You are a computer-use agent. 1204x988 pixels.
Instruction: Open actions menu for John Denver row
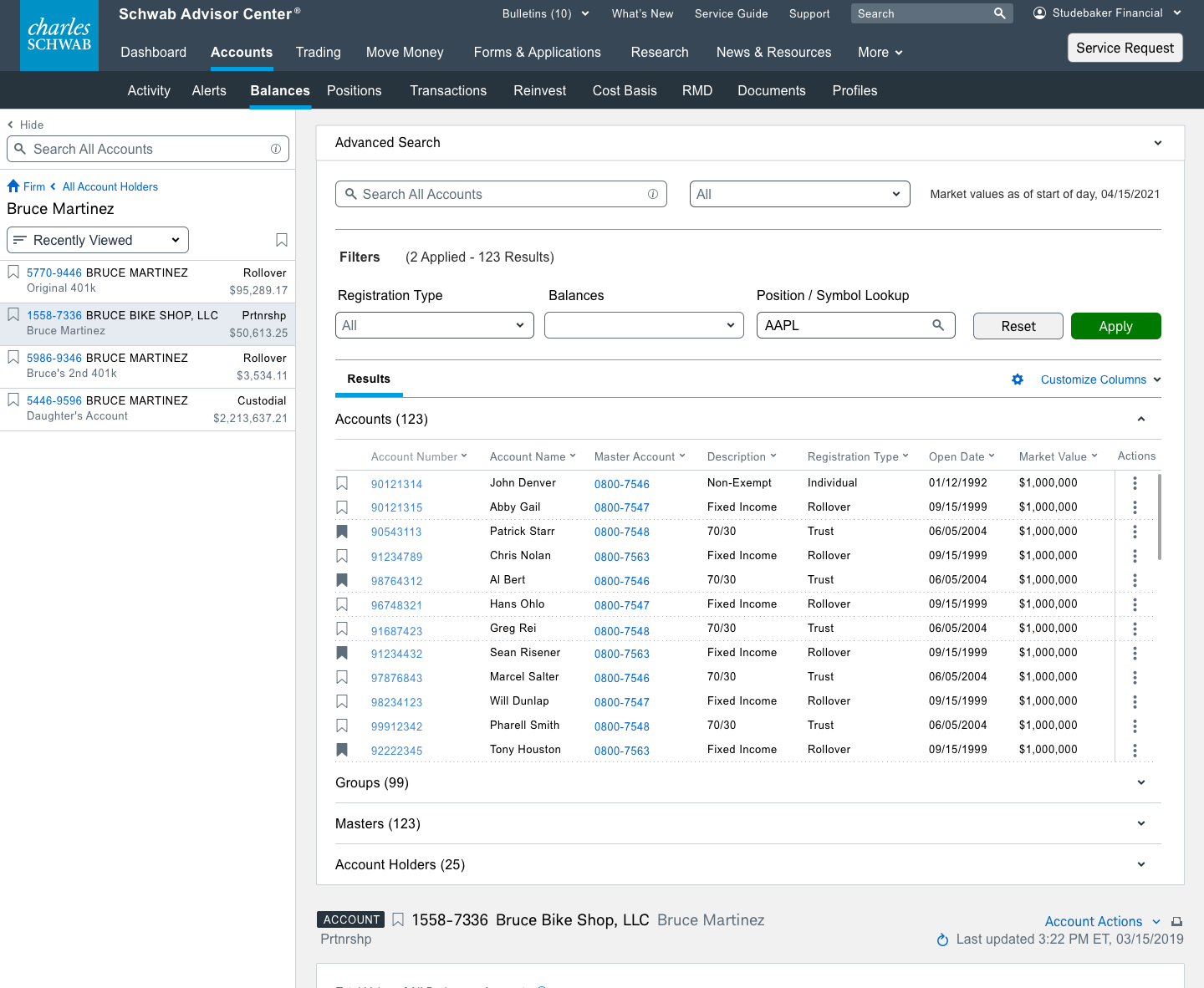pyautogui.click(x=1135, y=483)
